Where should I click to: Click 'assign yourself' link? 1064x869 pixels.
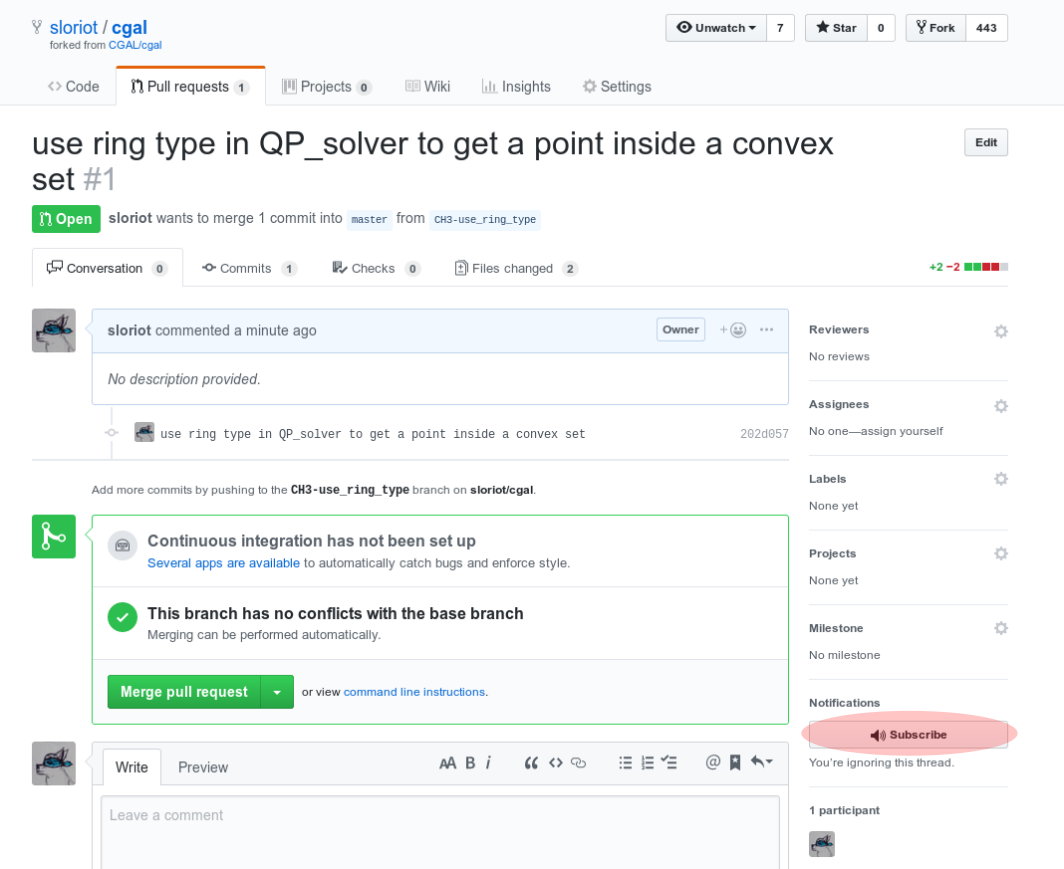point(902,431)
